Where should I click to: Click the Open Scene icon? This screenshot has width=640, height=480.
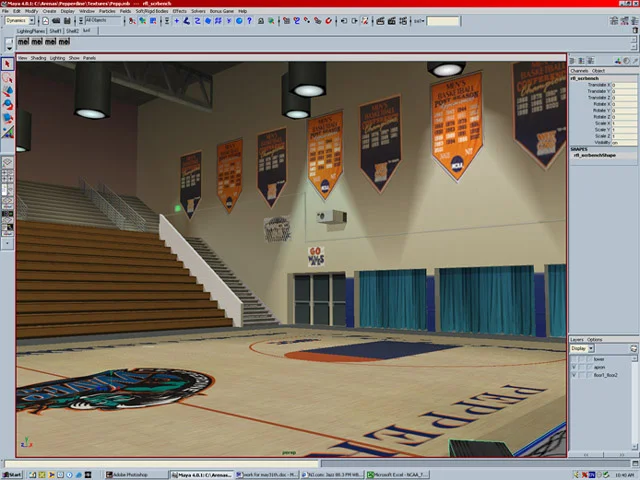tap(56, 21)
